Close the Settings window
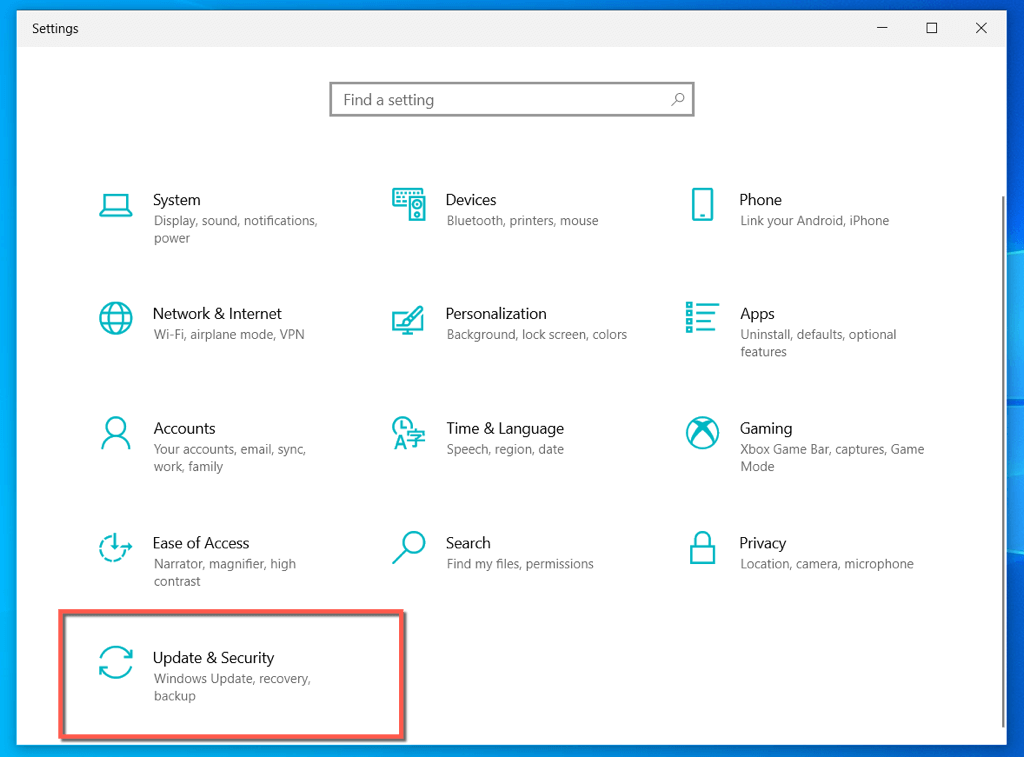1024x757 pixels. tap(981, 28)
